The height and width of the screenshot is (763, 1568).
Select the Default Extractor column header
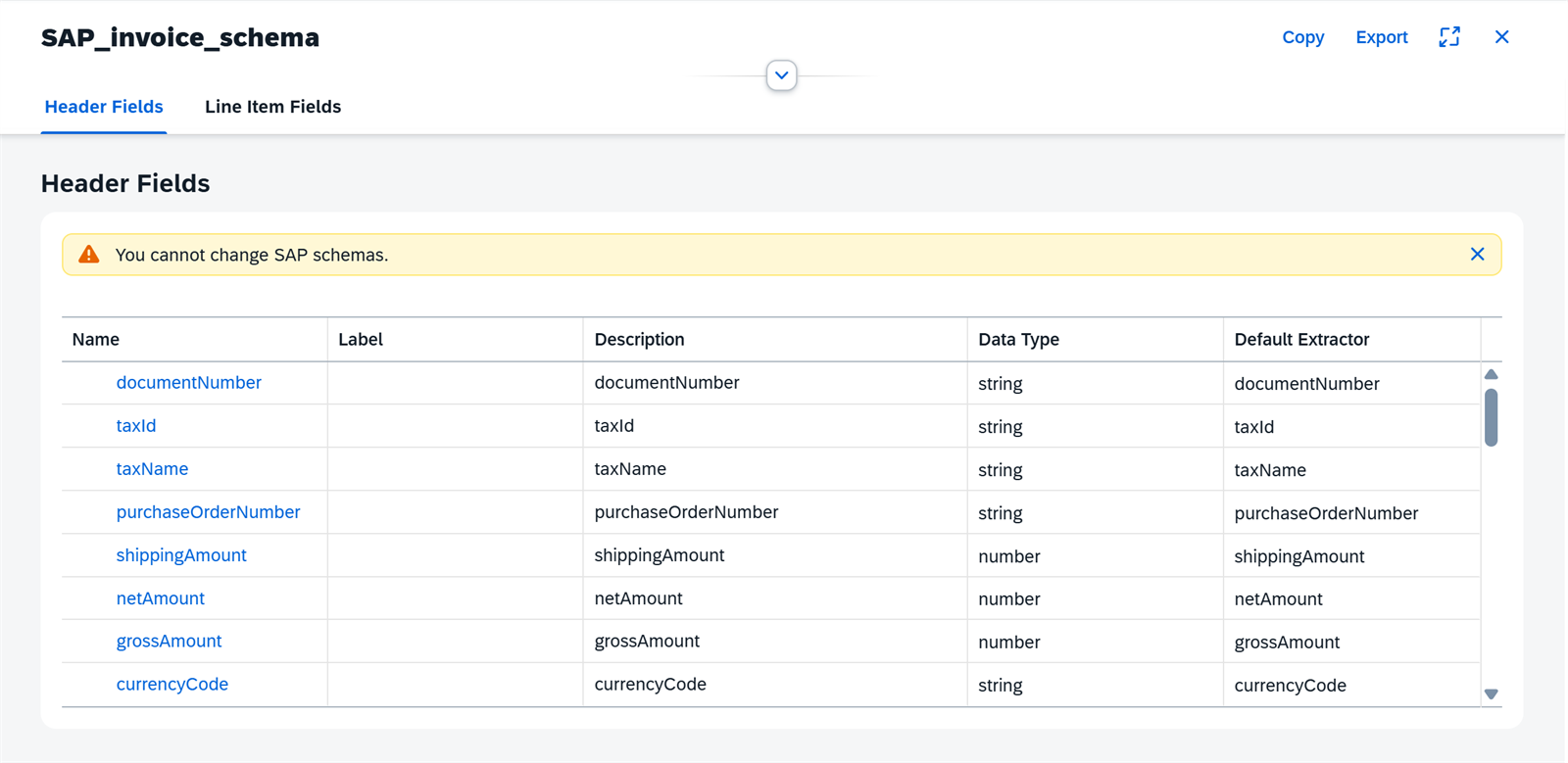point(1351,340)
